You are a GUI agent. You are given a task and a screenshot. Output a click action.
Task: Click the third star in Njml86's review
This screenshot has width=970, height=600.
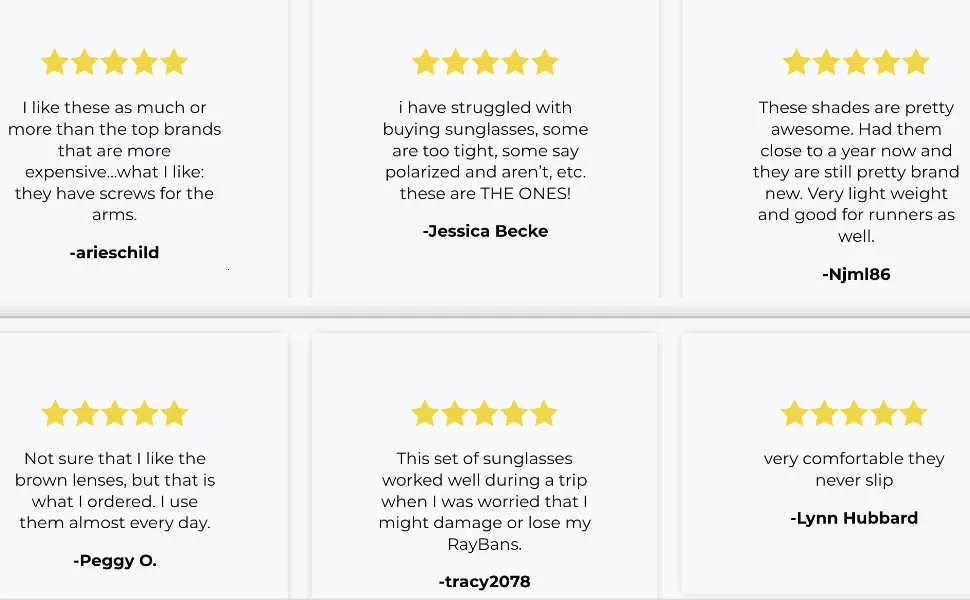point(856,63)
